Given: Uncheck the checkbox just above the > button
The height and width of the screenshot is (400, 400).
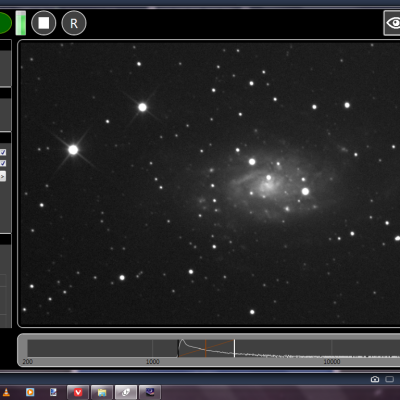Looking at the screenshot, I should (x=3, y=163).
